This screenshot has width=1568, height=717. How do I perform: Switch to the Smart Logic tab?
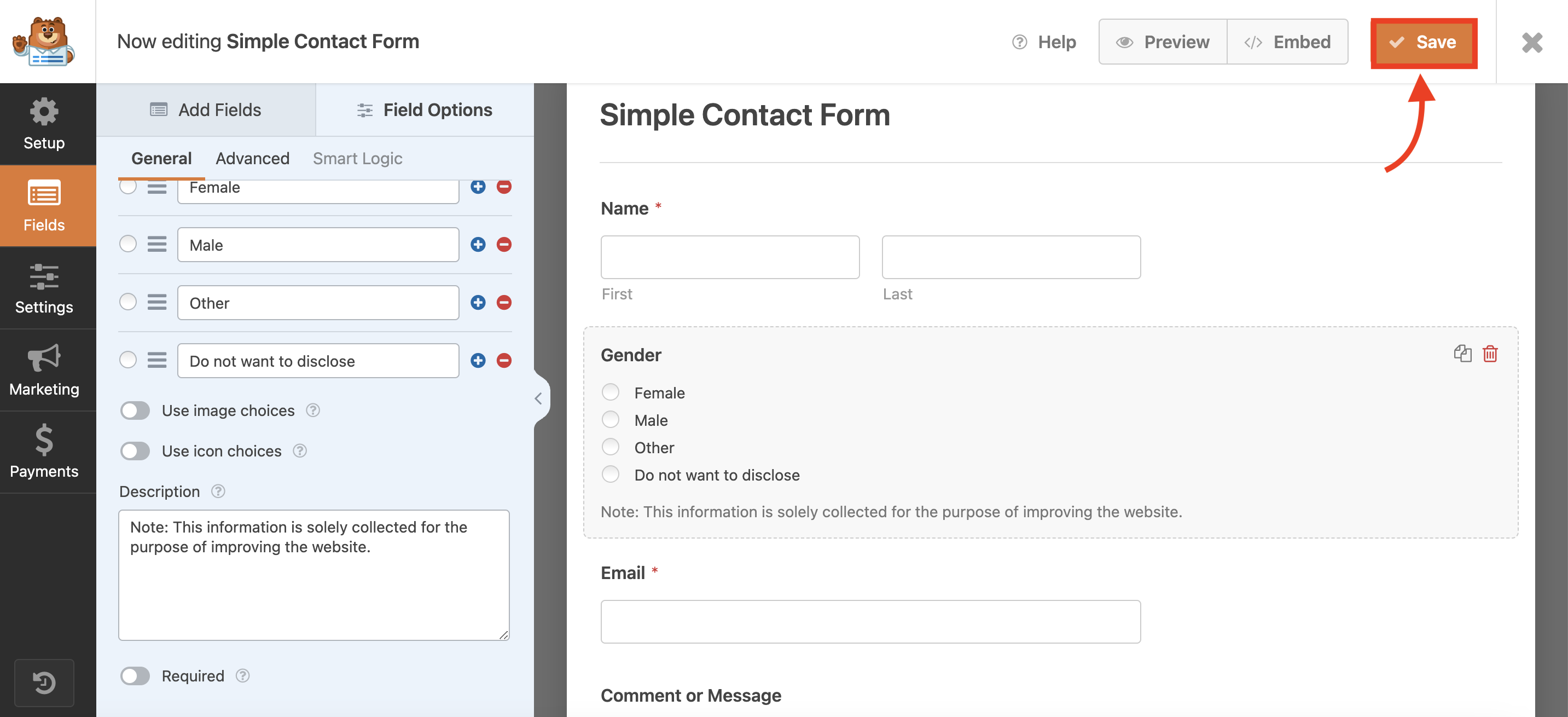[357, 156]
